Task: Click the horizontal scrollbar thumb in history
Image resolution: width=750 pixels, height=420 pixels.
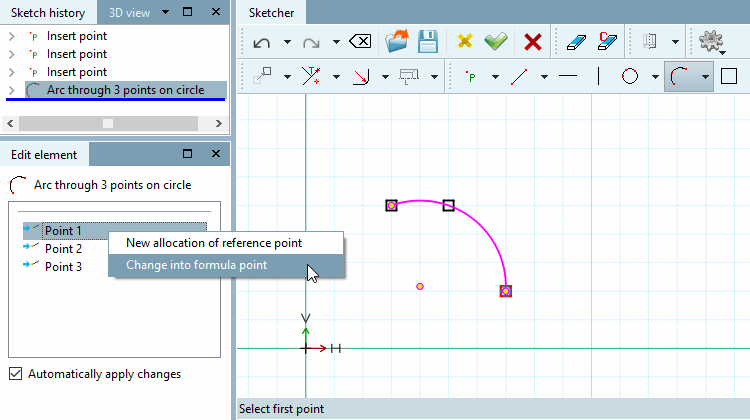Action: click(108, 123)
